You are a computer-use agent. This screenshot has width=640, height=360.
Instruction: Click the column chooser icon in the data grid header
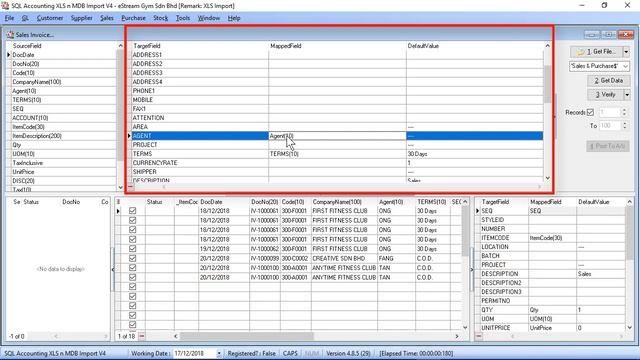118,202
